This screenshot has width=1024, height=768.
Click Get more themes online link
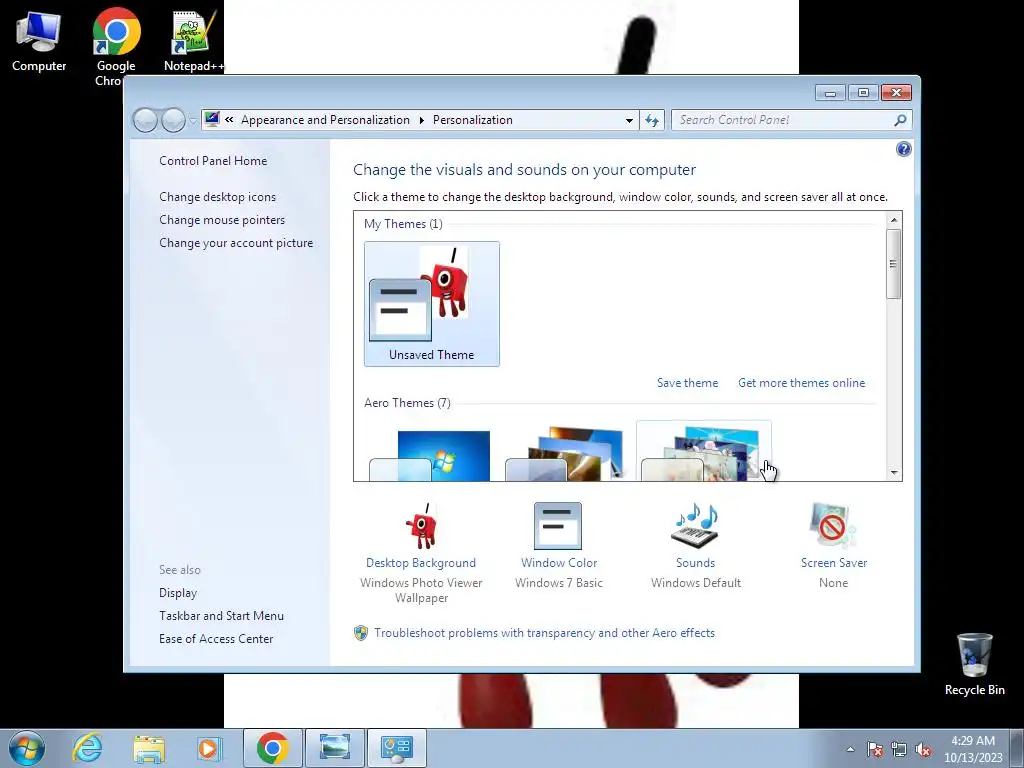pos(801,383)
